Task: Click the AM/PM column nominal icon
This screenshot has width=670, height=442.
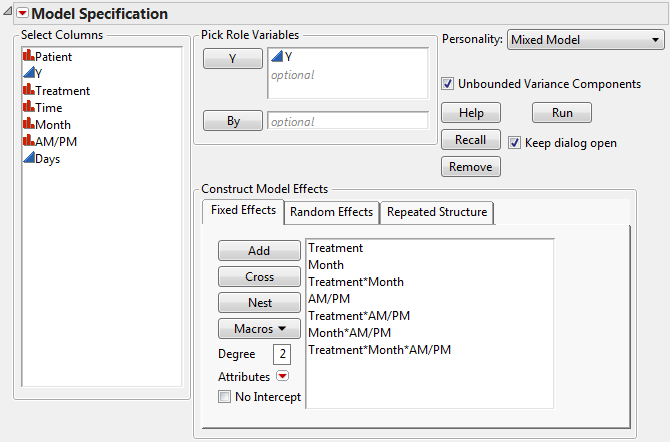Action: coord(28,142)
